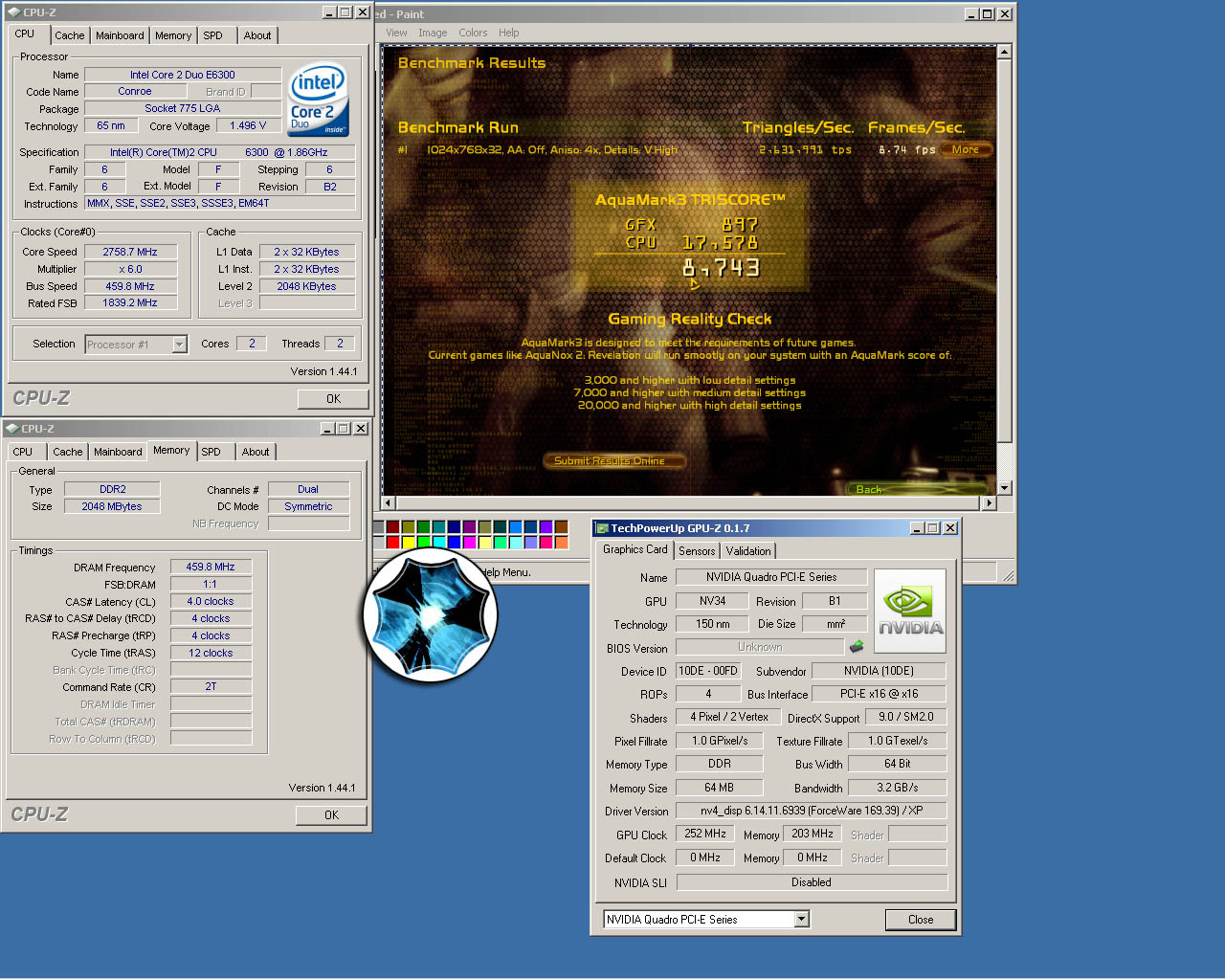Click Paint's horizontal scrollbar track
The image size is (1225, 980).
pyautogui.click(x=688, y=502)
